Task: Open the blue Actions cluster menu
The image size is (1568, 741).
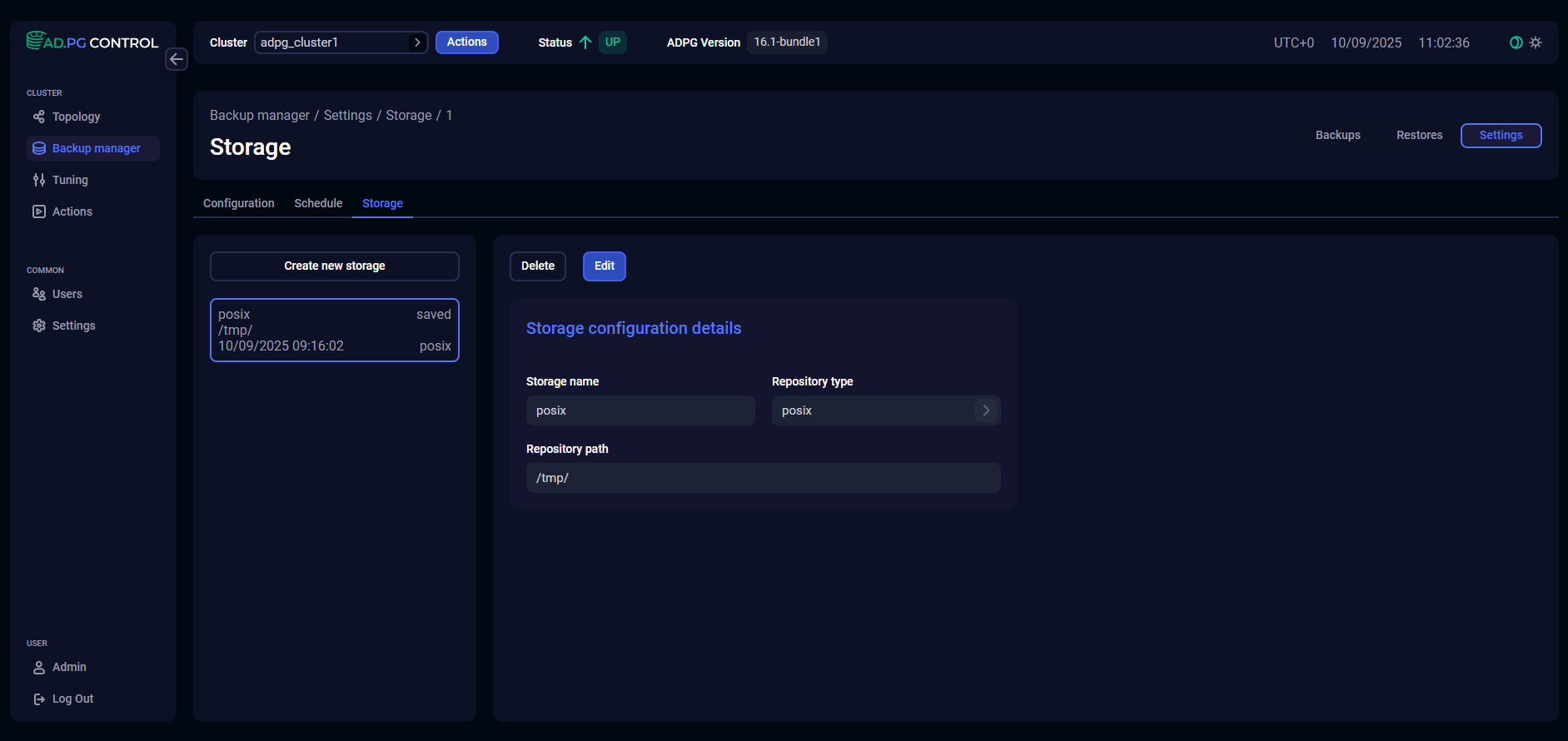Action: 466,42
